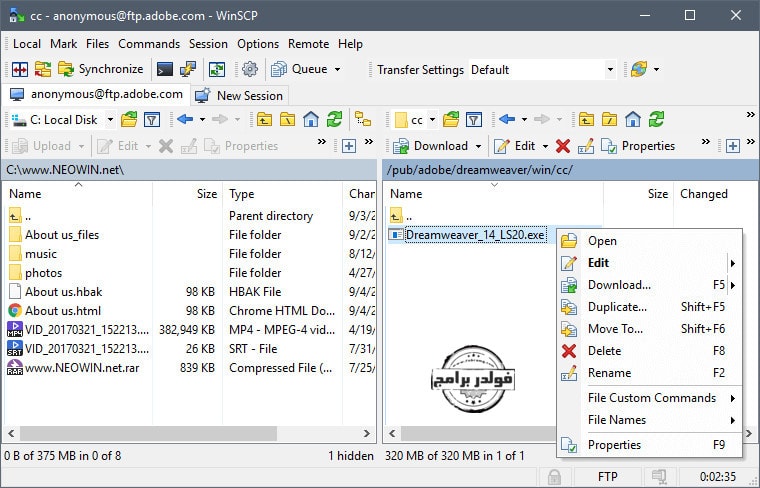Go to local Home Directory icon

coord(311,119)
